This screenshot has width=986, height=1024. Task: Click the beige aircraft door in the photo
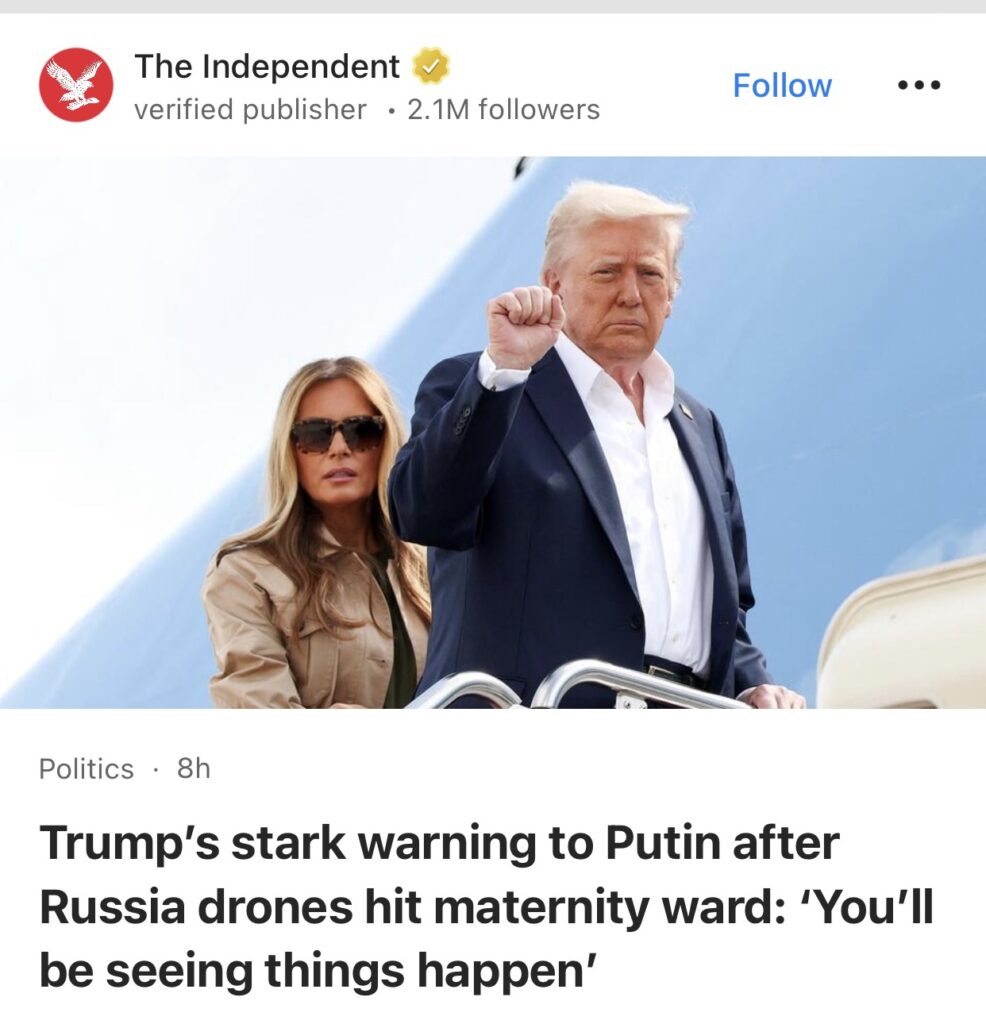pos(904,637)
